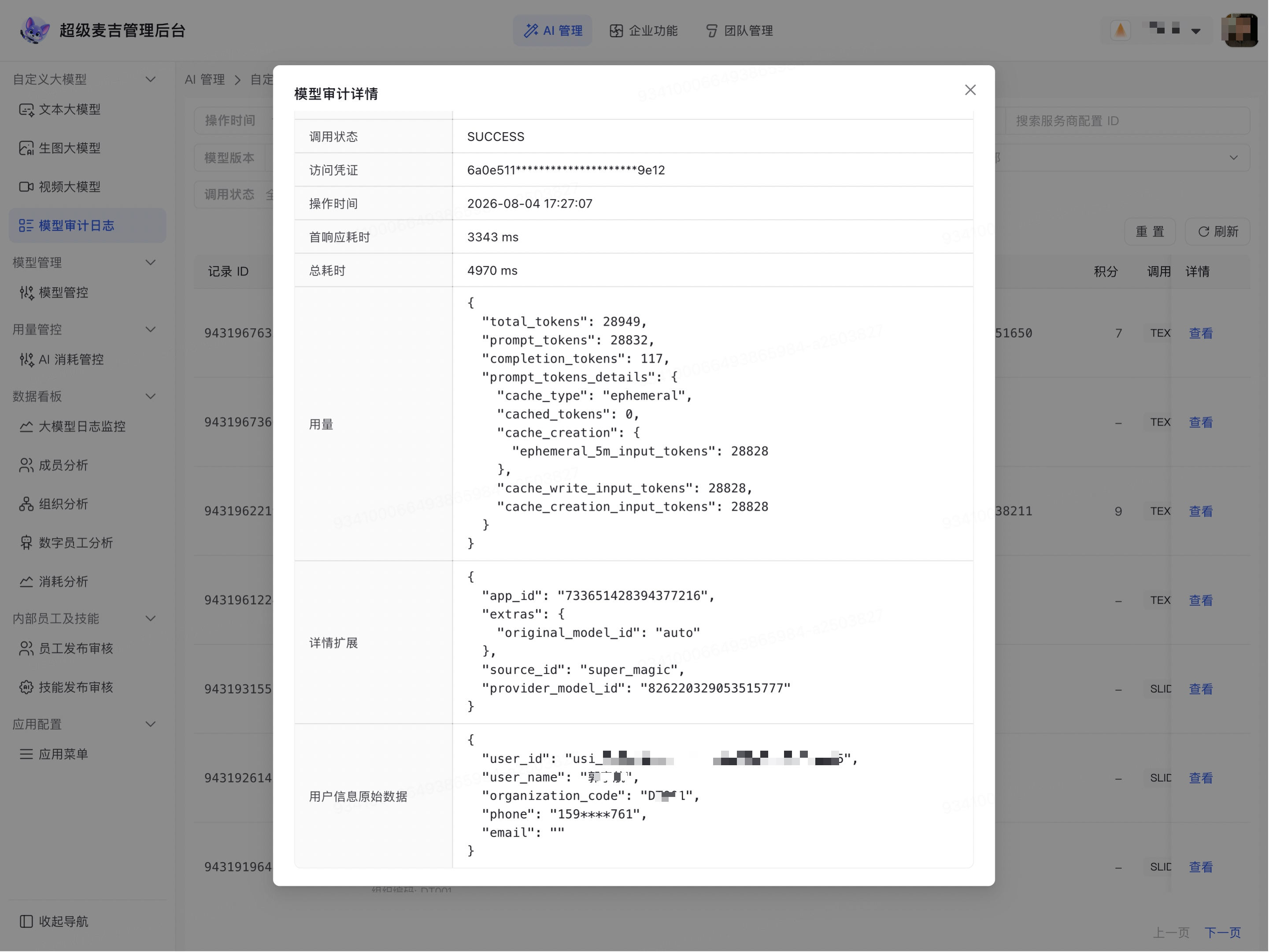Open 生图大模型 in sidebar

tap(87, 148)
